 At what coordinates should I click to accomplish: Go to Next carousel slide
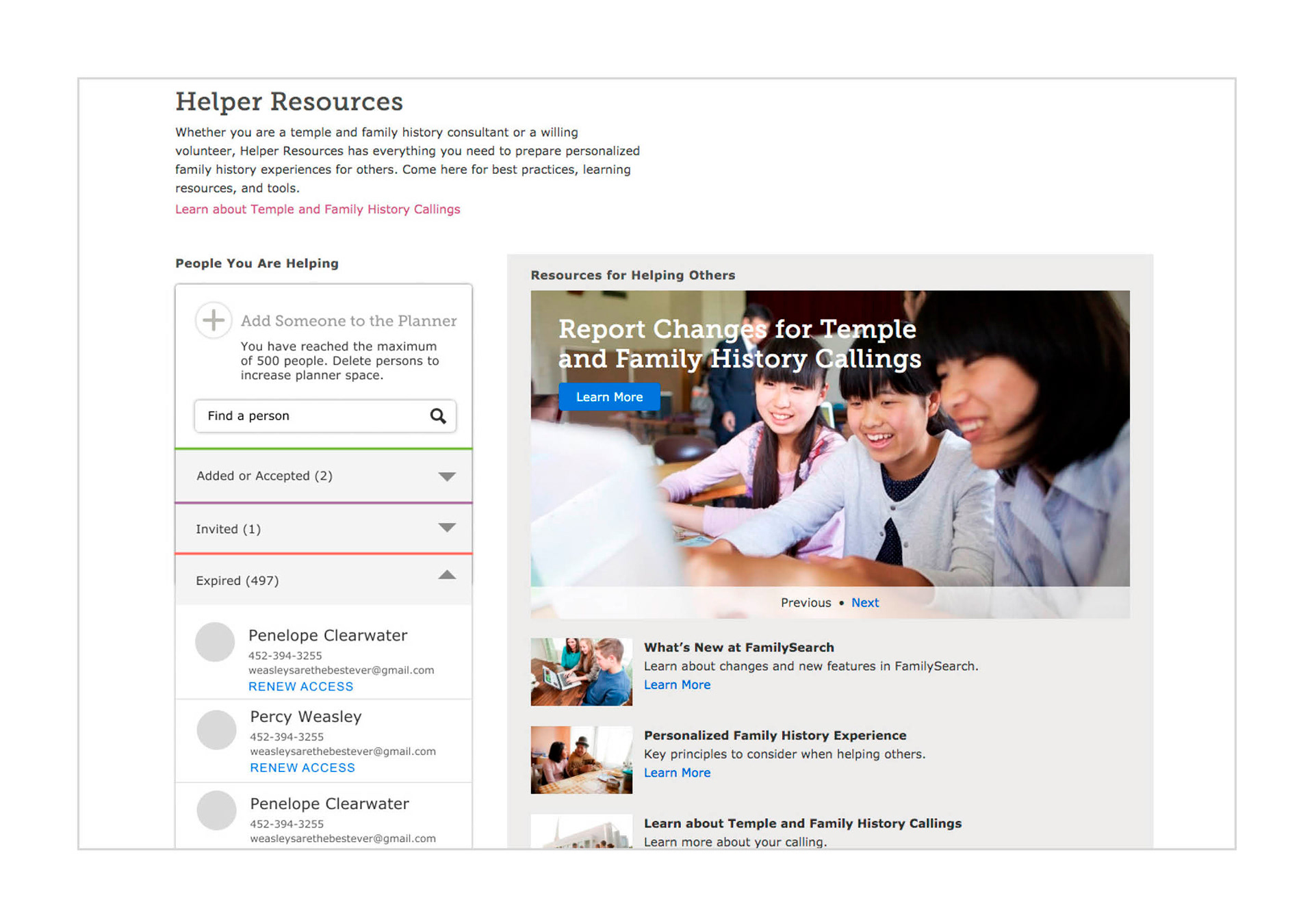click(x=865, y=603)
